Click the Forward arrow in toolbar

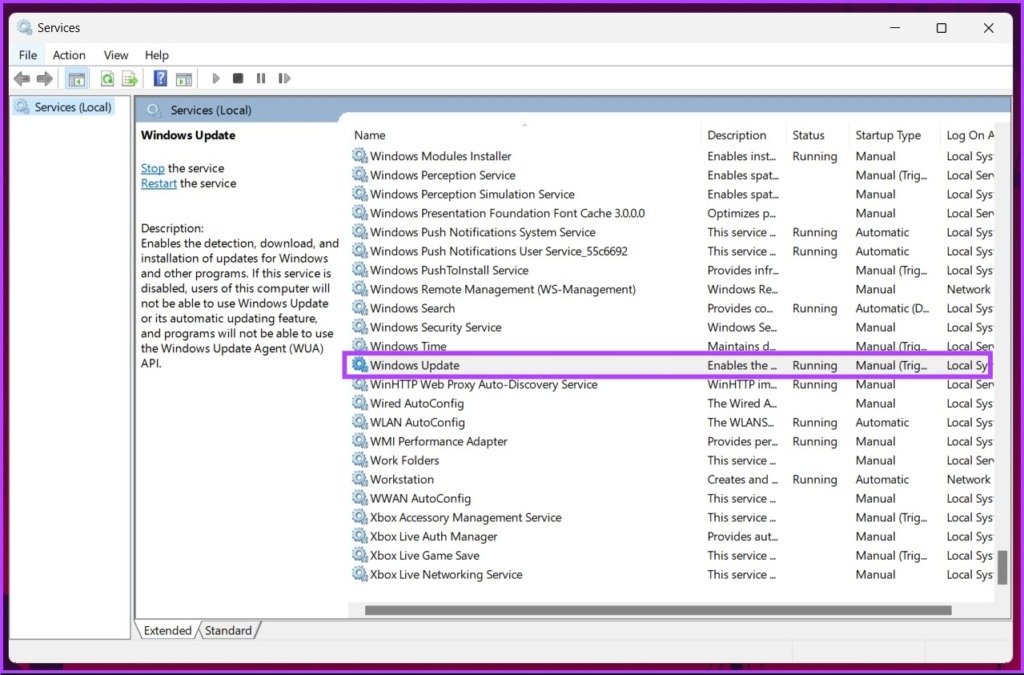[x=44, y=79]
